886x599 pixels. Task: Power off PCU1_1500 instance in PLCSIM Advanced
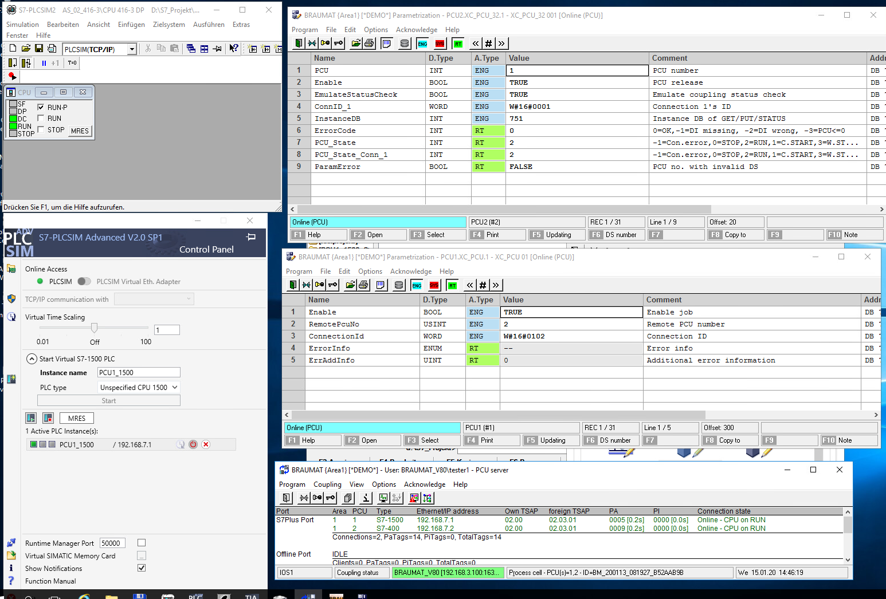pyautogui.click(x=193, y=445)
